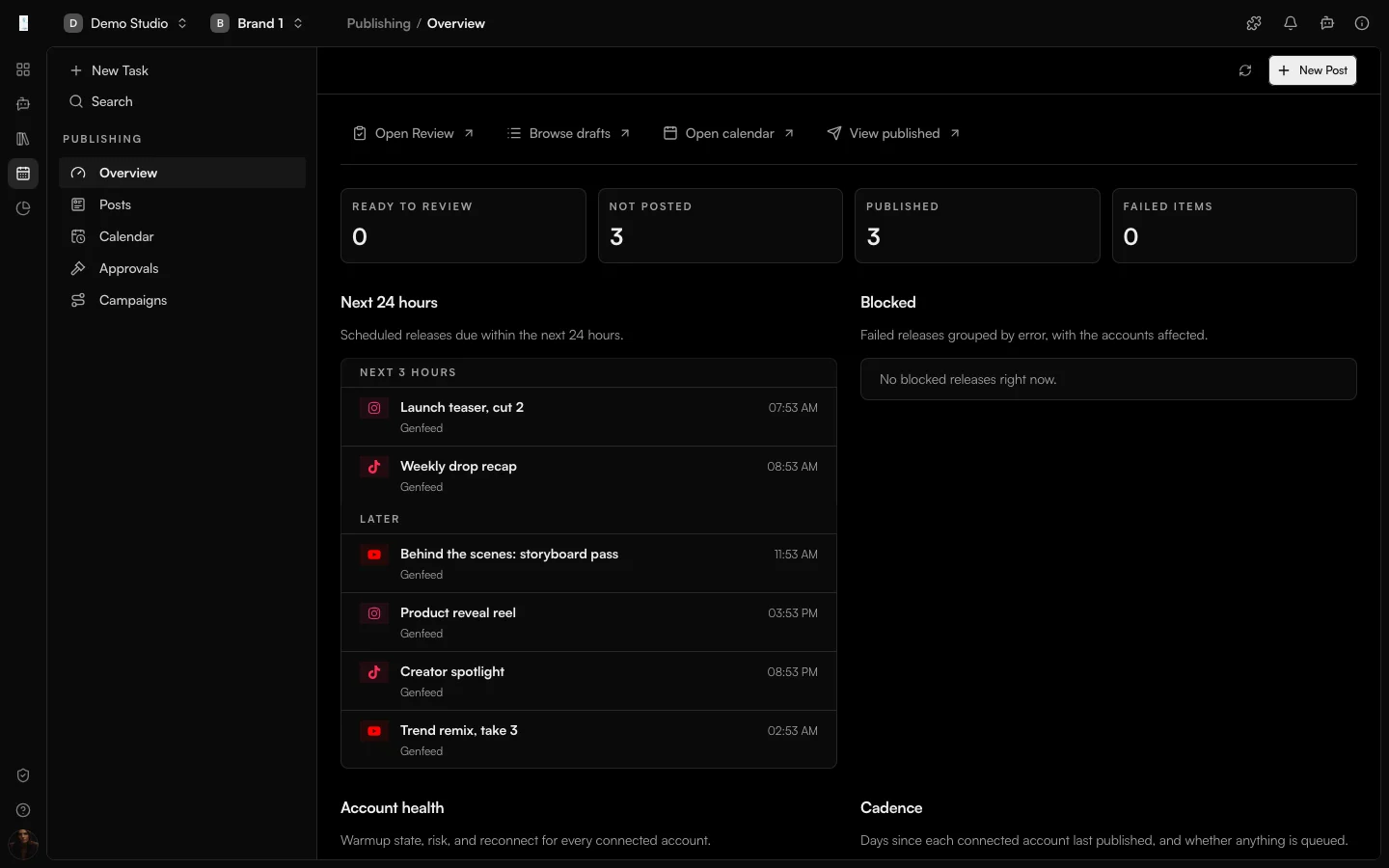Open the library books icon in the left rail
Viewport: 1389px width, 868px height.
pos(23,139)
